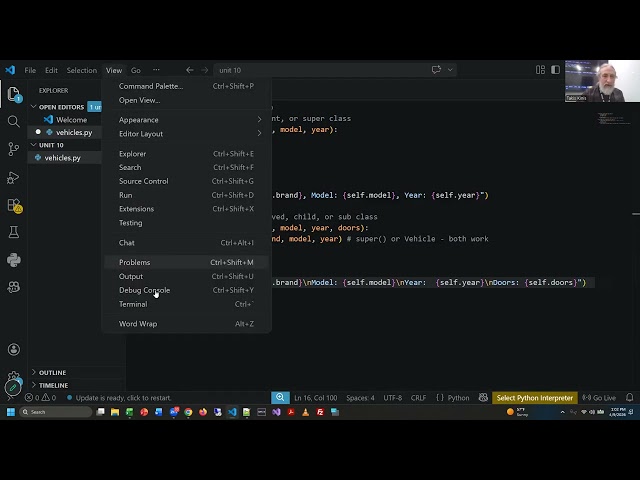Open the Explorer activity bar icon
Image resolution: width=640 pixels, height=480 pixels.
tap(13, 93)
